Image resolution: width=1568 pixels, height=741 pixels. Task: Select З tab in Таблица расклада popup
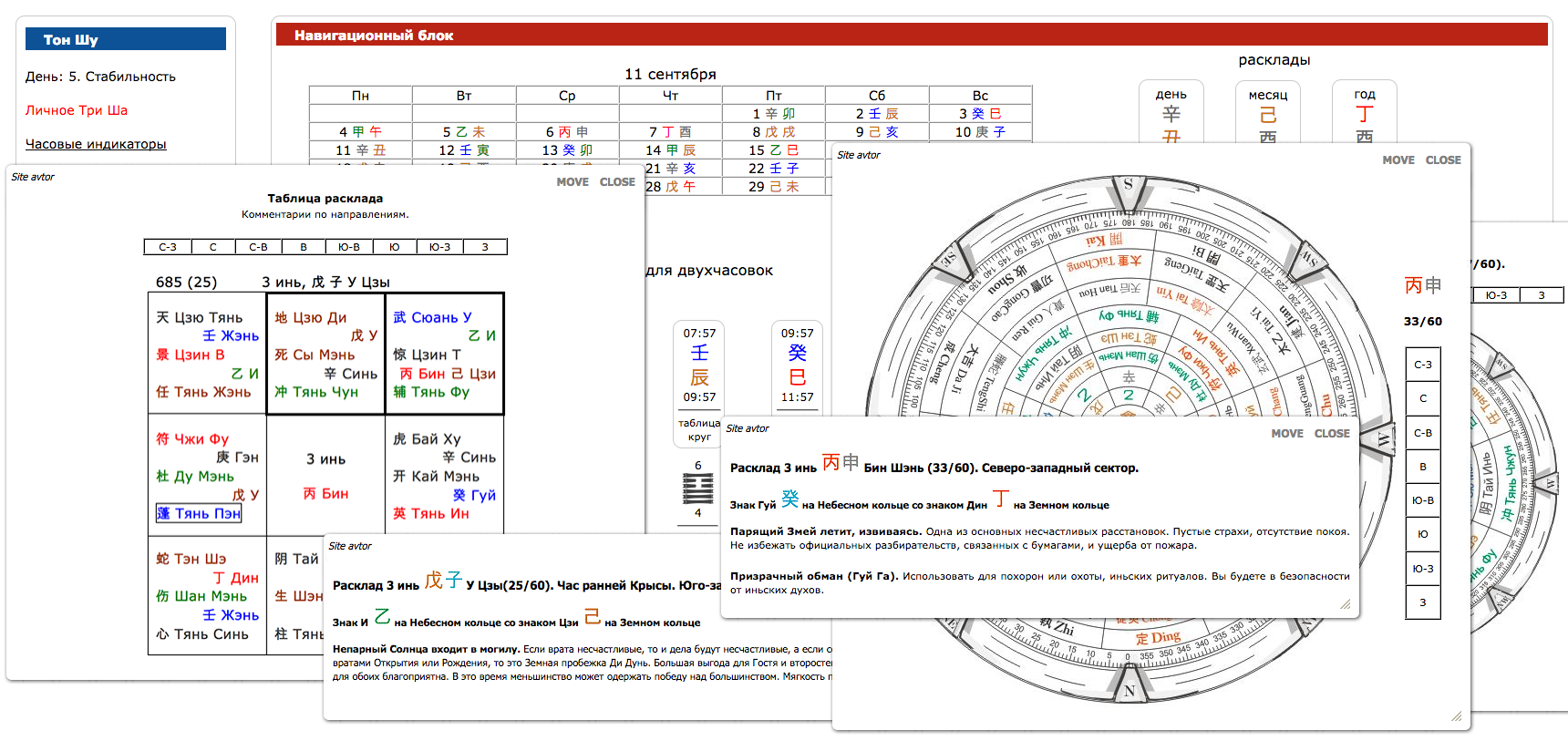click(485, 247)
